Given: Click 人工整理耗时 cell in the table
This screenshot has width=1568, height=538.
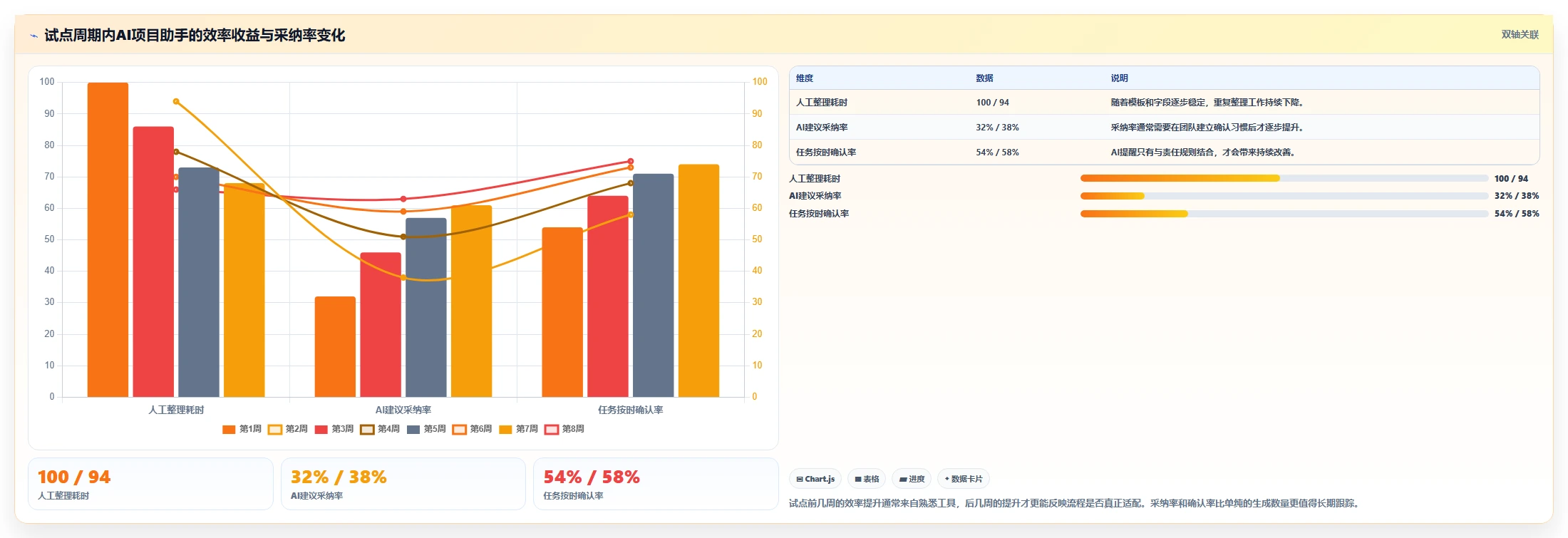Looking at the screenshot, I should 822,103.
